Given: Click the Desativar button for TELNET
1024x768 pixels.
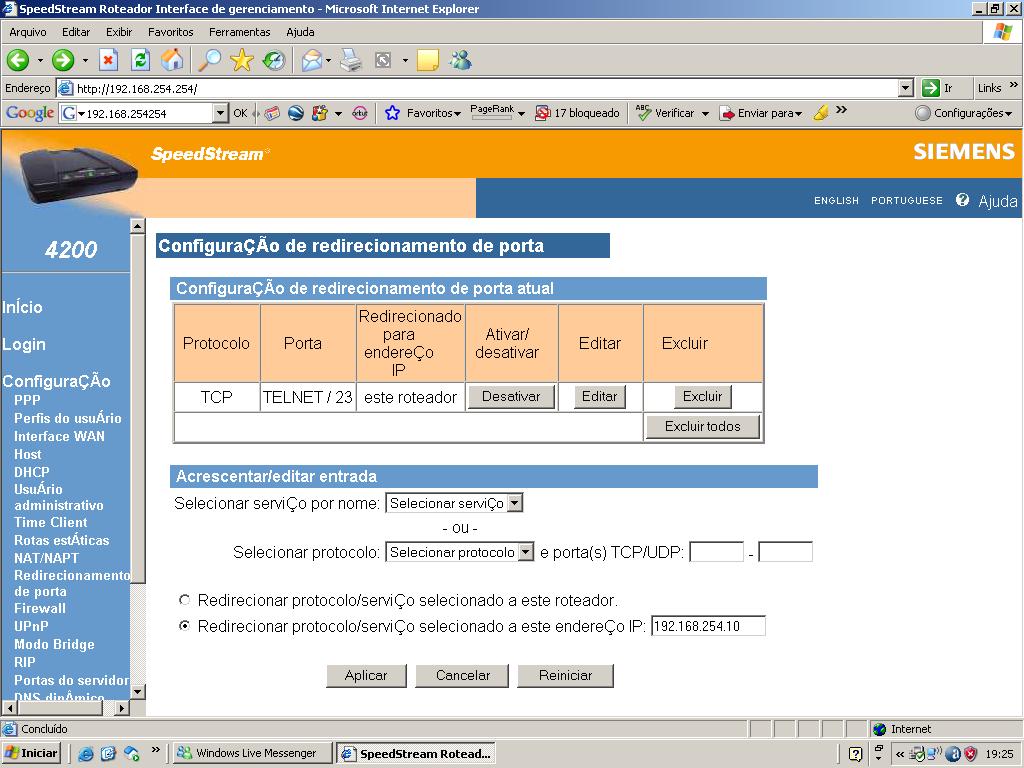Looking at the screenshot, I should tap(511, 396).
